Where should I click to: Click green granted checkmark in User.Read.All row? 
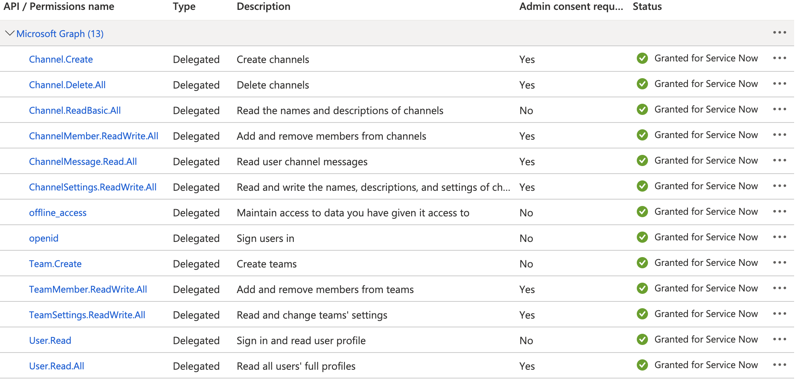pyautogui.click(x=642, y=365)
